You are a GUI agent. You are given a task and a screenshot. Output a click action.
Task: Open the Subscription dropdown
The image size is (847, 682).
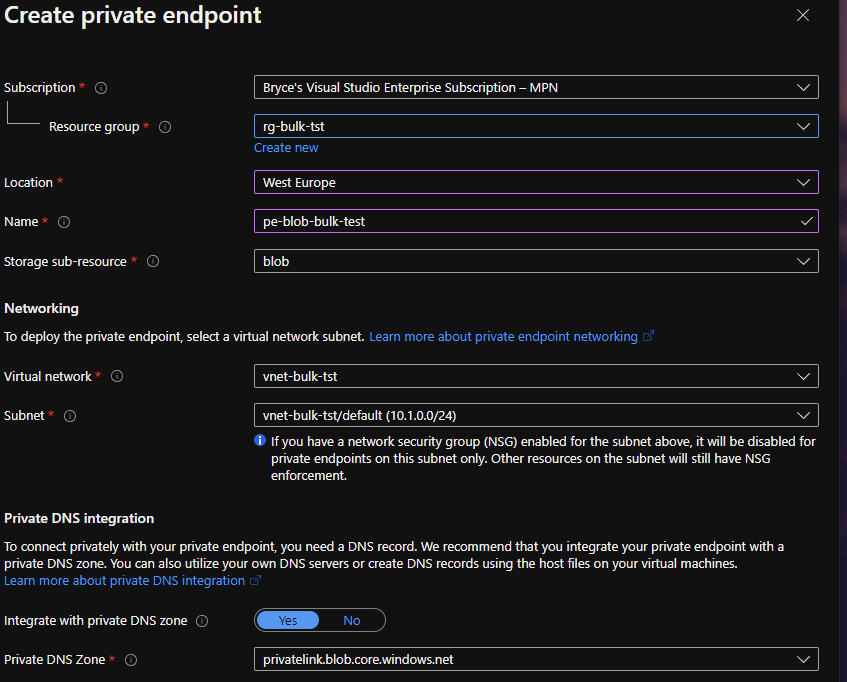point(536,88)
